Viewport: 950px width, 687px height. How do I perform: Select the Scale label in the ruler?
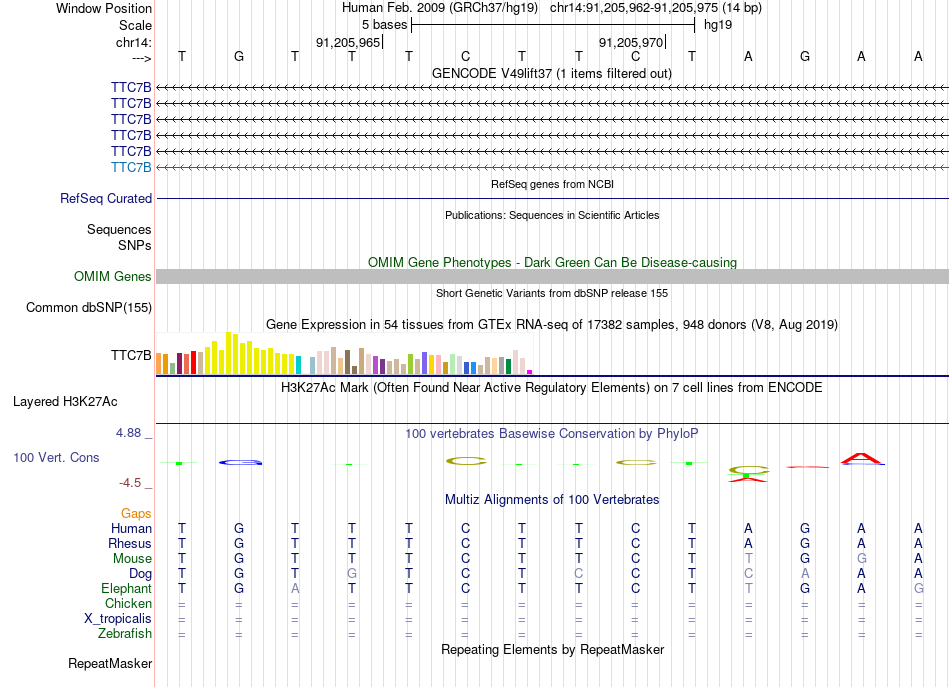(x=135, y=25)
